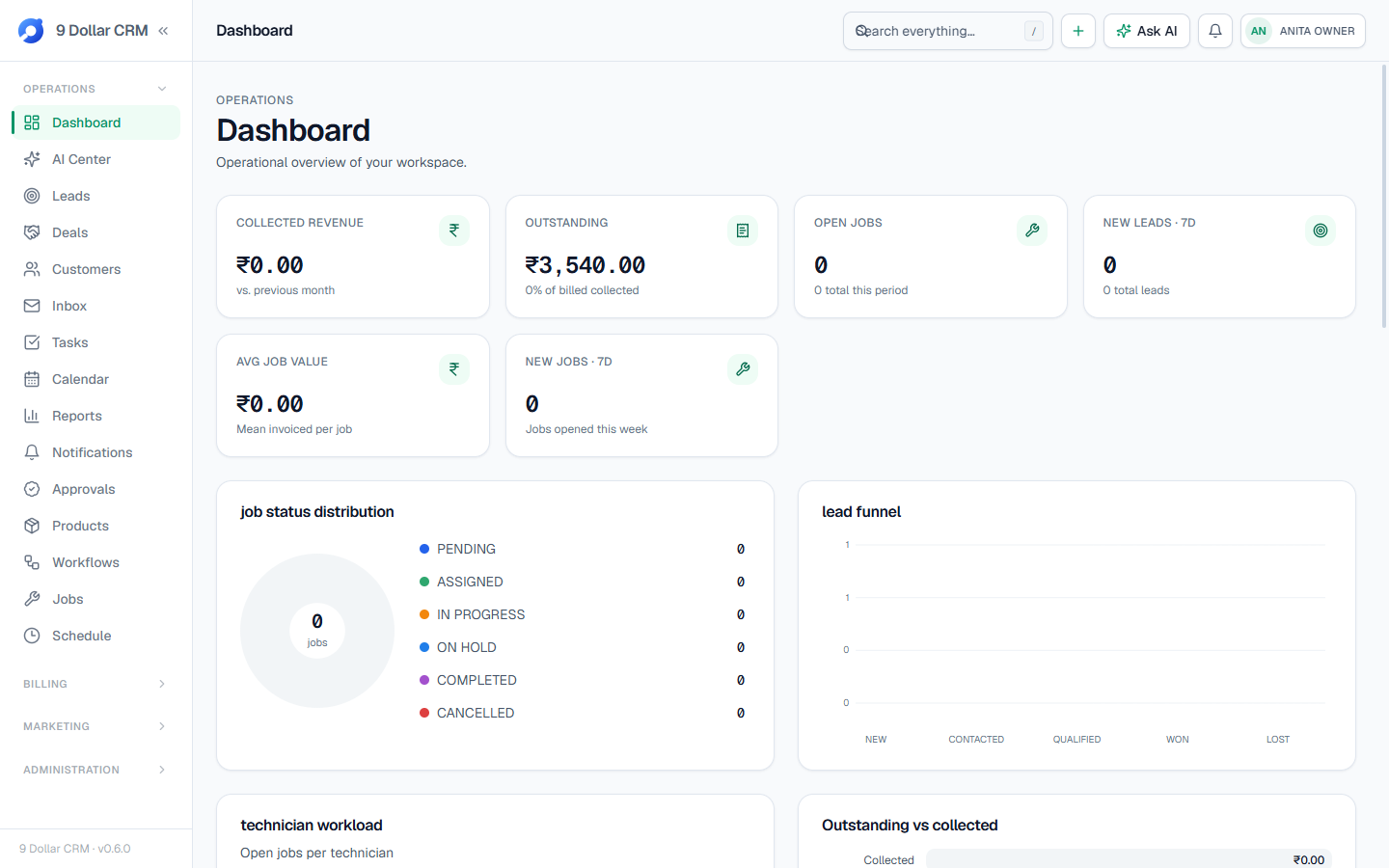Click the wrench icon on Open Jobs card

(x=1032, y=231)
